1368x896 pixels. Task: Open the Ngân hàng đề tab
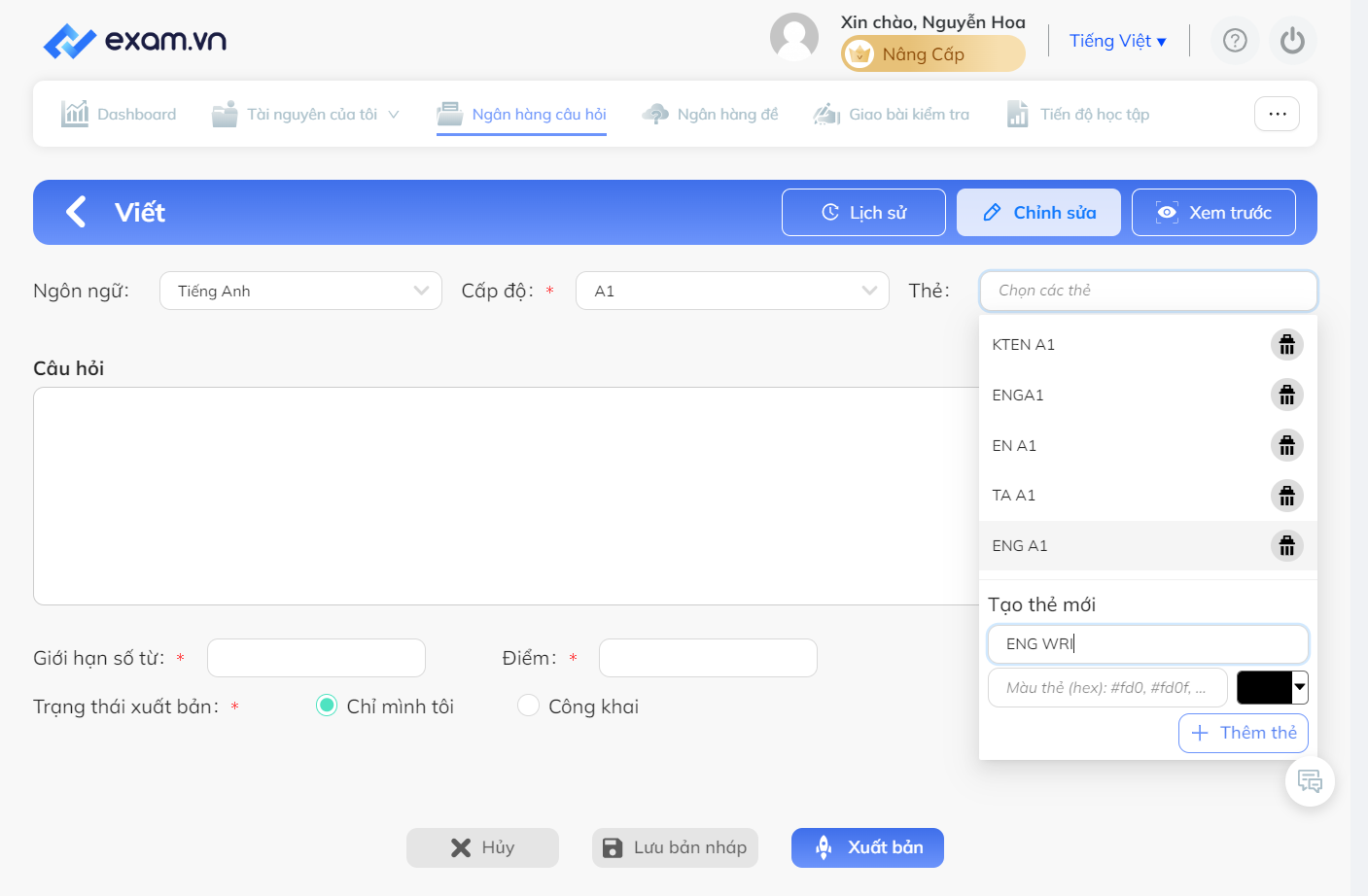(x=710, y=114)
